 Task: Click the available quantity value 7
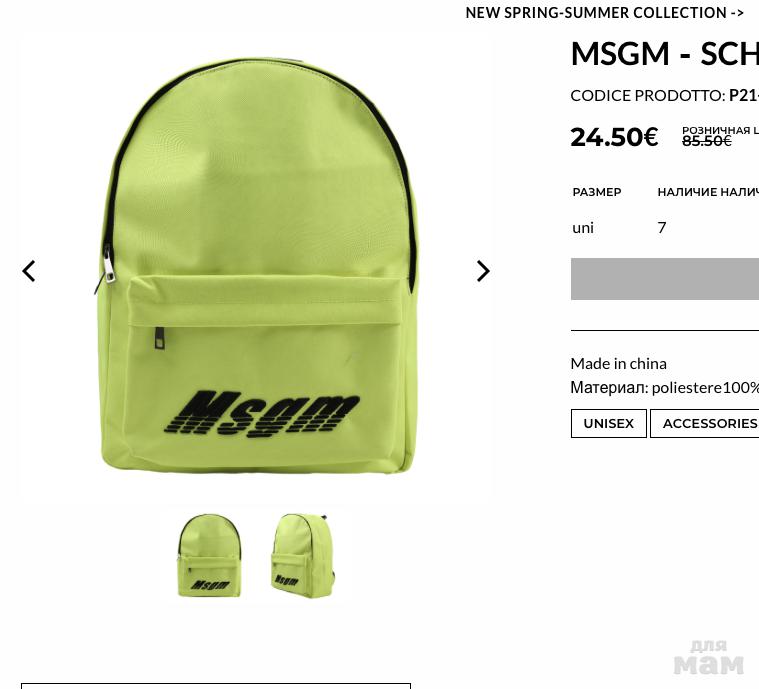662,228
